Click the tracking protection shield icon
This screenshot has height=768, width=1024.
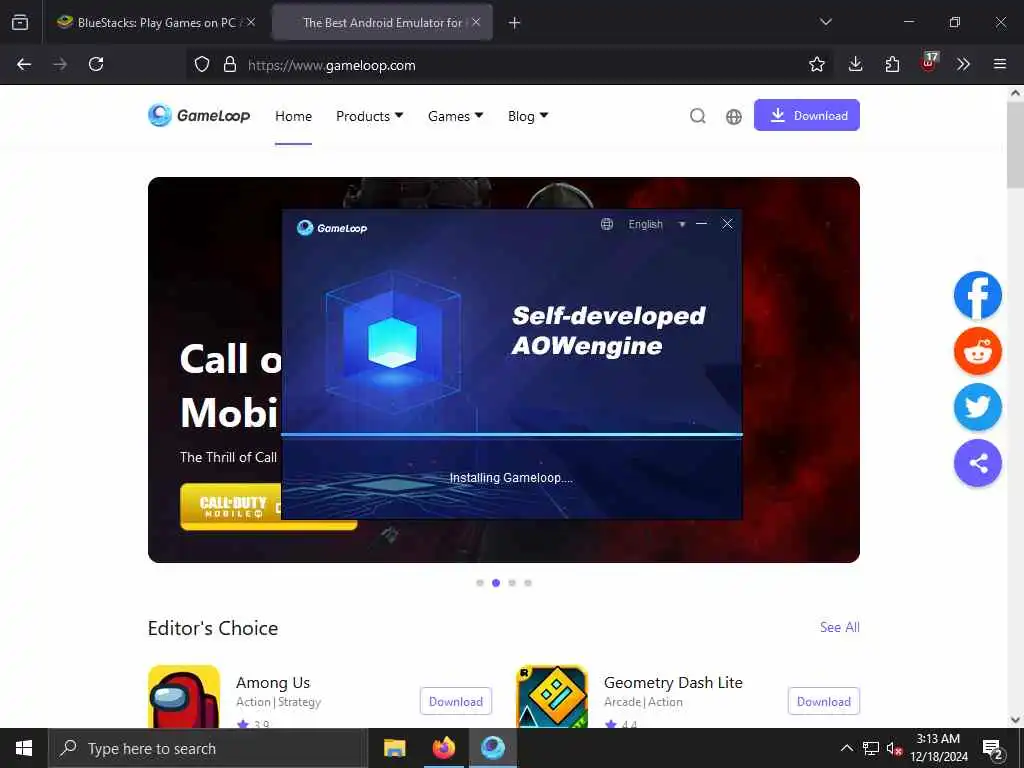pyautogui.click(x=202, y=64)
